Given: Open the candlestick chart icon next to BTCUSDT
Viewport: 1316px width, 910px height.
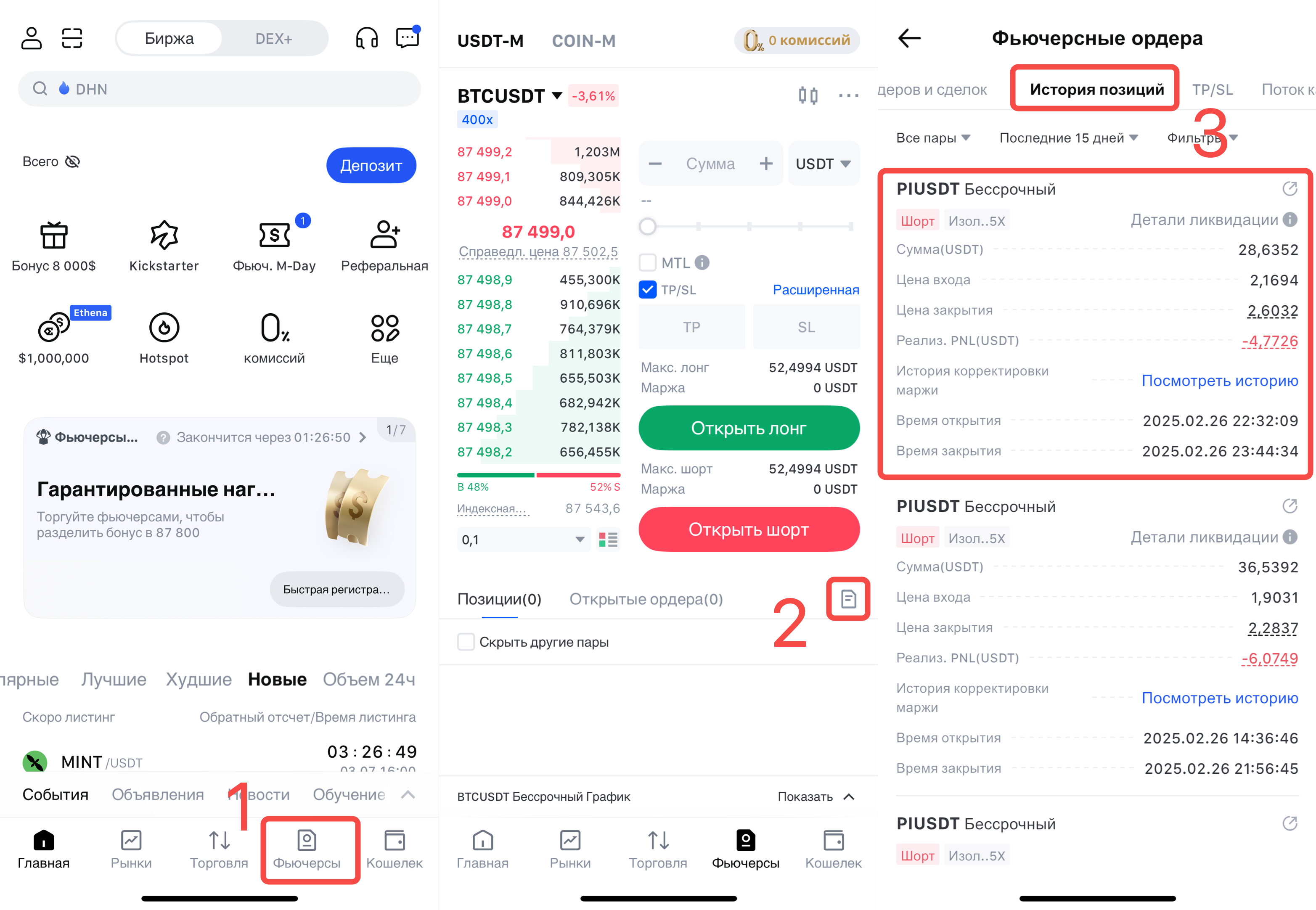Looking at the screenshot, I should tap(808, 95).
